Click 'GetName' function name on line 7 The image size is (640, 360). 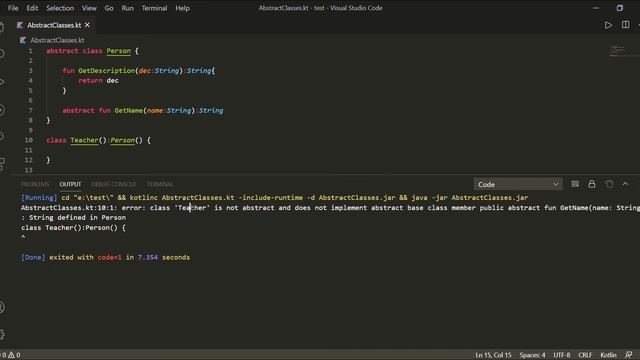(x=129, y=110)
